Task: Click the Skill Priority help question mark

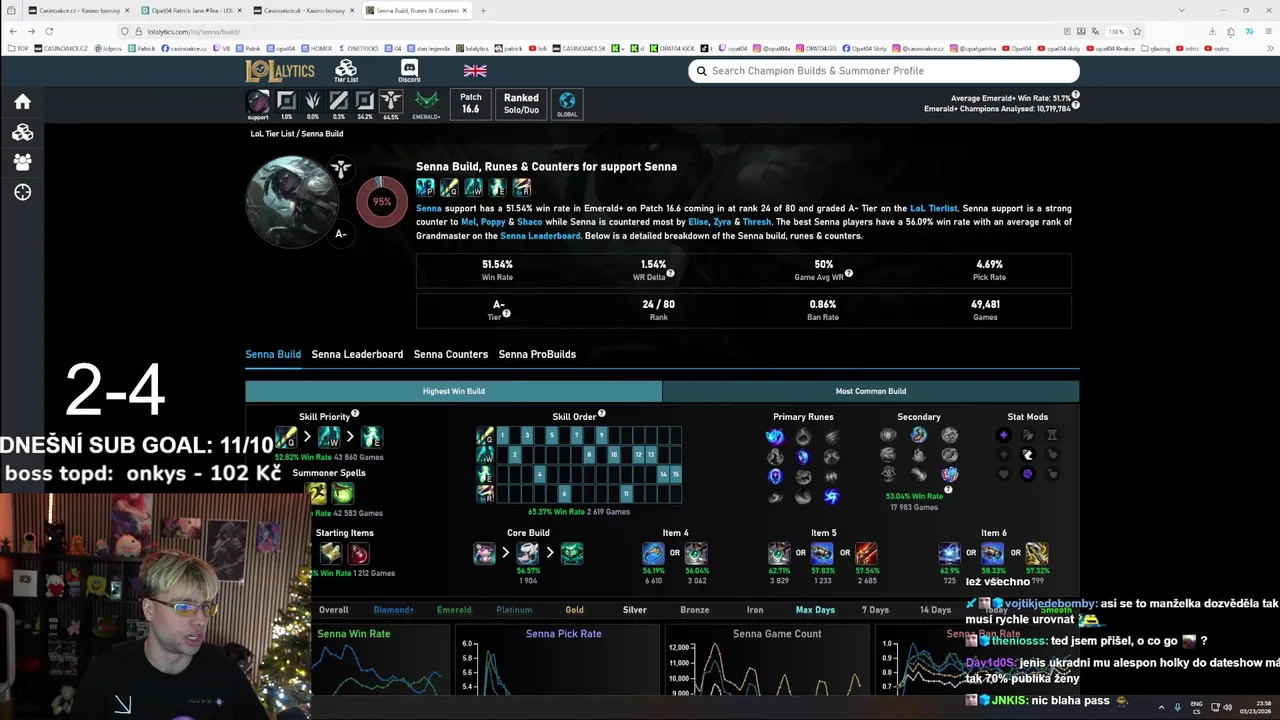Action: (x=355, y=413)
